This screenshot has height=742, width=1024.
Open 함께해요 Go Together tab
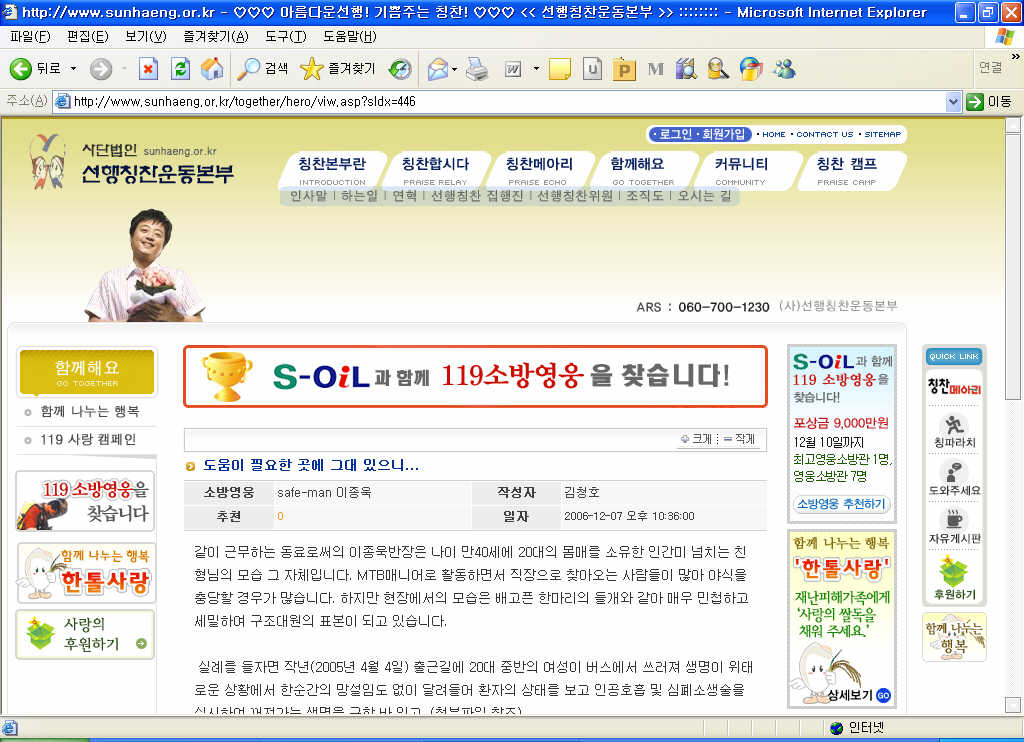tap(643, 170)
